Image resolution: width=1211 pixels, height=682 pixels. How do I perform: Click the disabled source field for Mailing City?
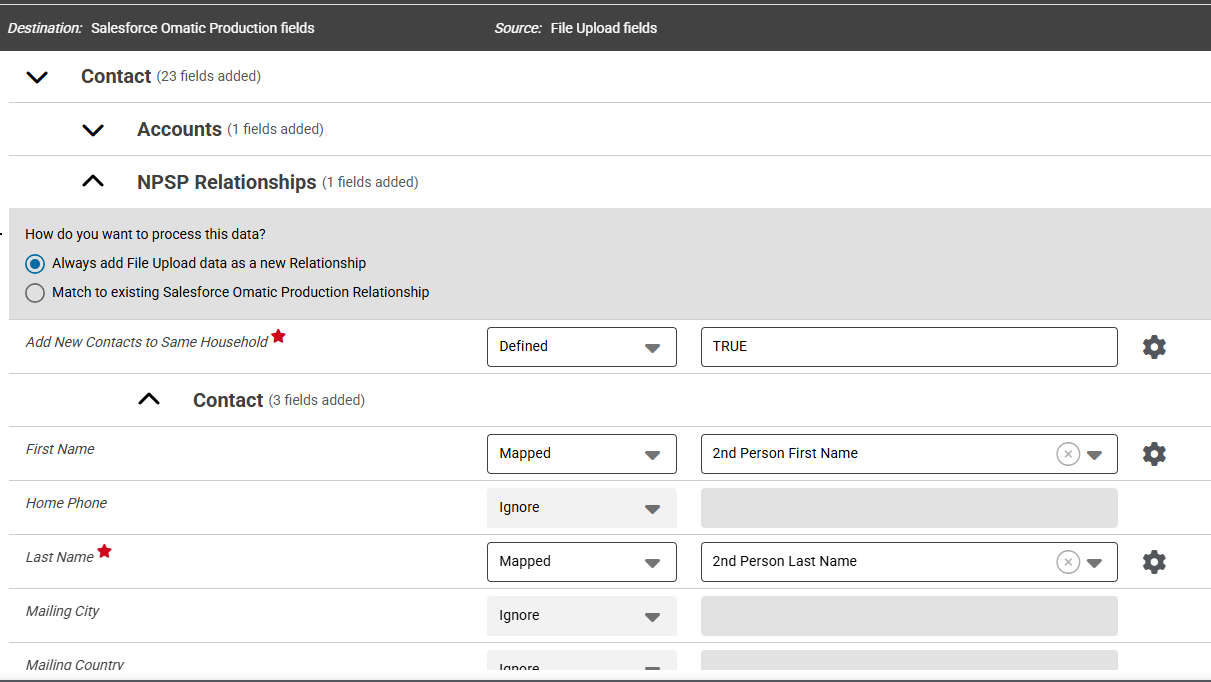tap(909, 616)
